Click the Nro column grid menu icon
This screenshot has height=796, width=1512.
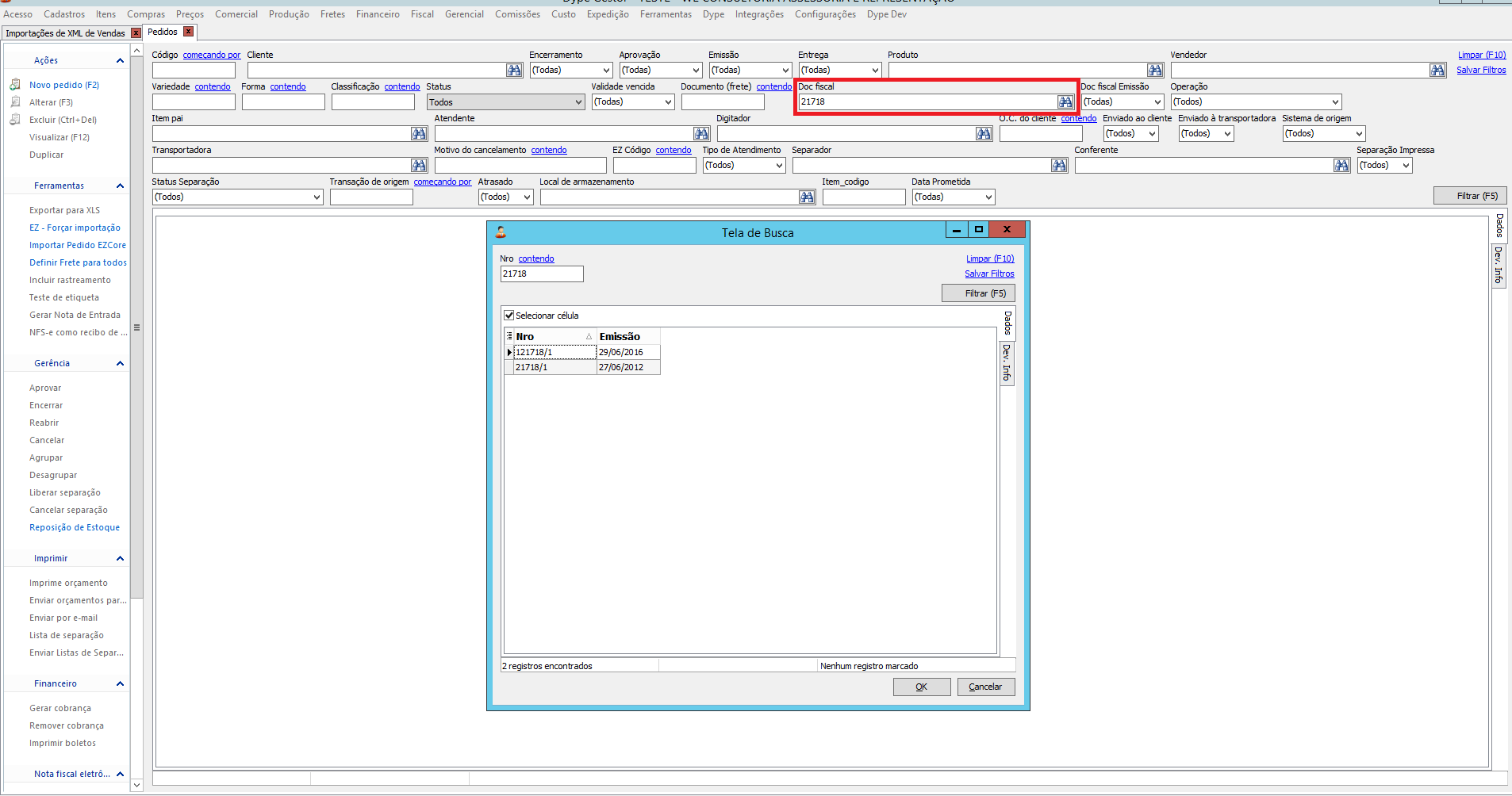(509, 336)
